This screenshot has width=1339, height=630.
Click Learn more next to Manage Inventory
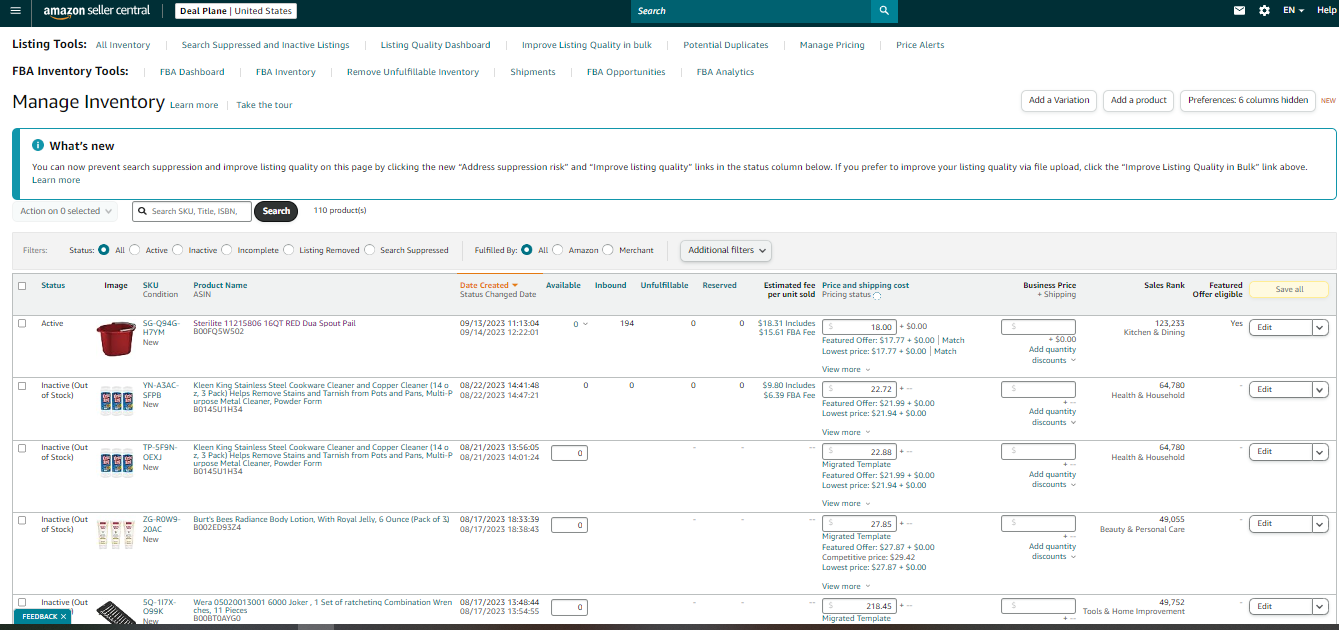click(x=194, y=105)
